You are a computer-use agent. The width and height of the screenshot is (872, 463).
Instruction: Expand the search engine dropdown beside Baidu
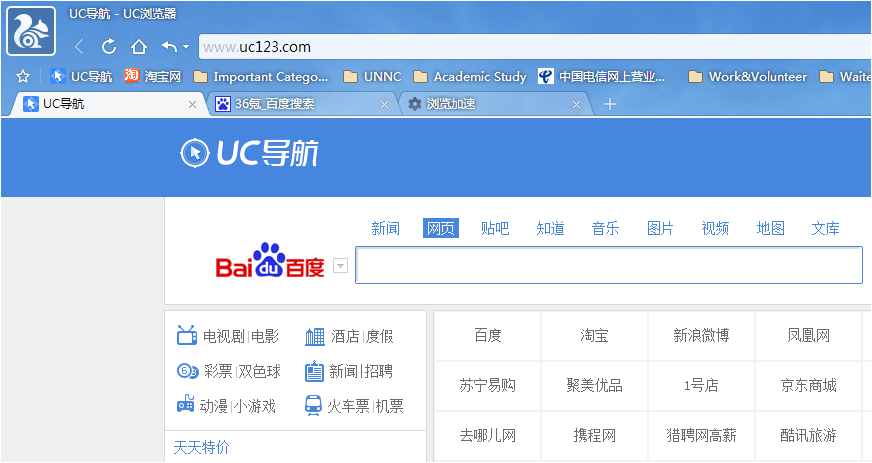pyautogui.click(x=340, y=266)
